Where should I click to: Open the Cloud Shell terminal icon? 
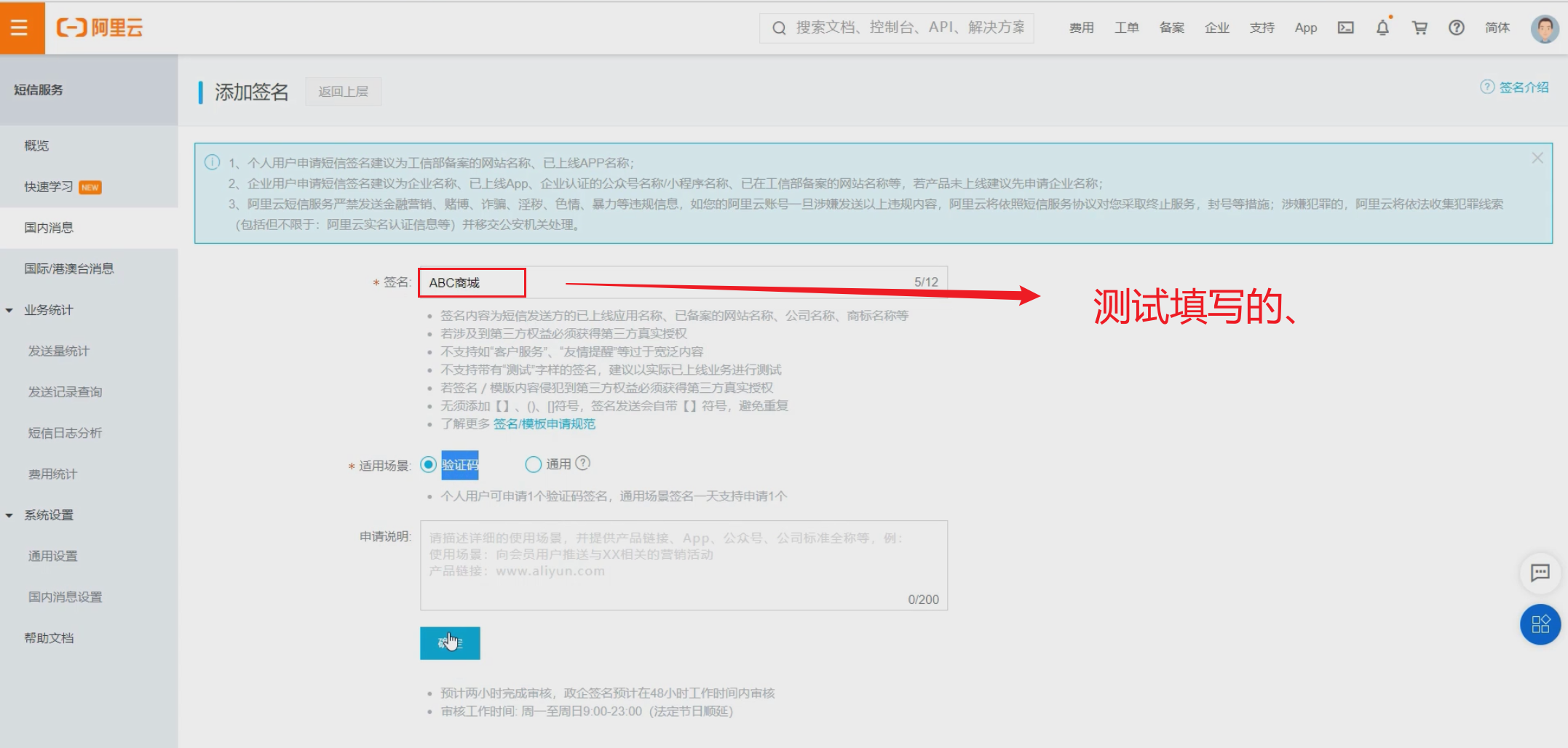click(x=1345, y=28)
